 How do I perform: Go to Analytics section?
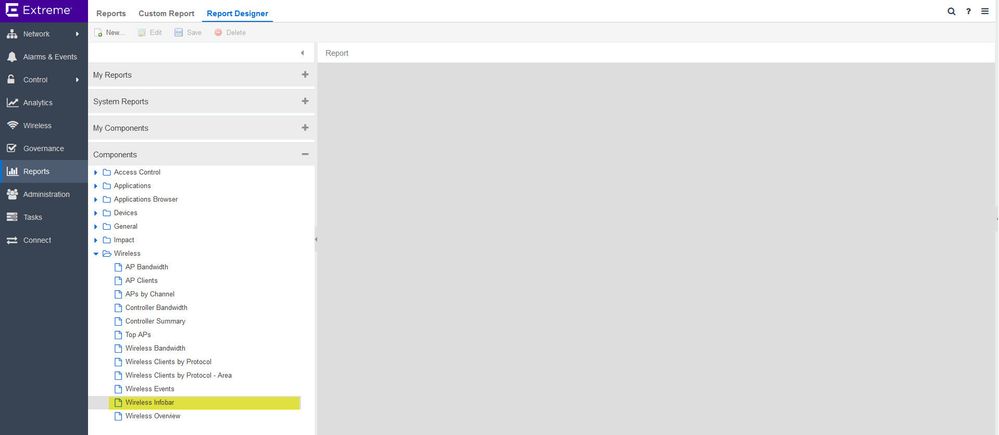38,103
